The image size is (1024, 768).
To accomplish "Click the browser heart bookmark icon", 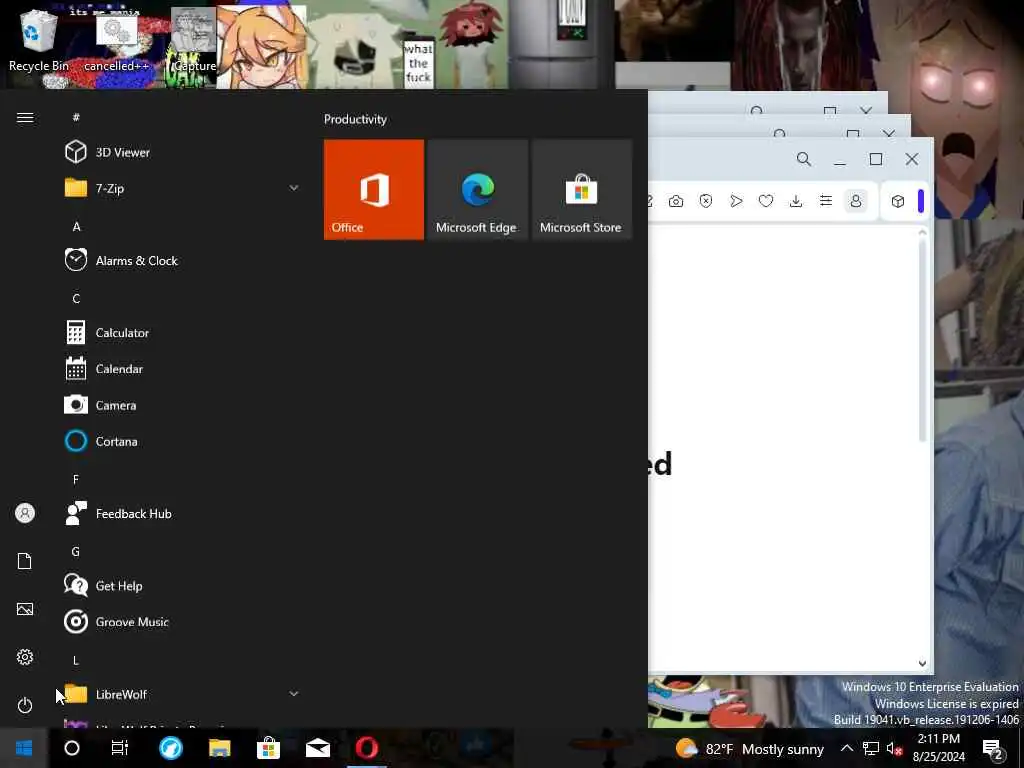I will pyautogui.click(x=766, y=201).
